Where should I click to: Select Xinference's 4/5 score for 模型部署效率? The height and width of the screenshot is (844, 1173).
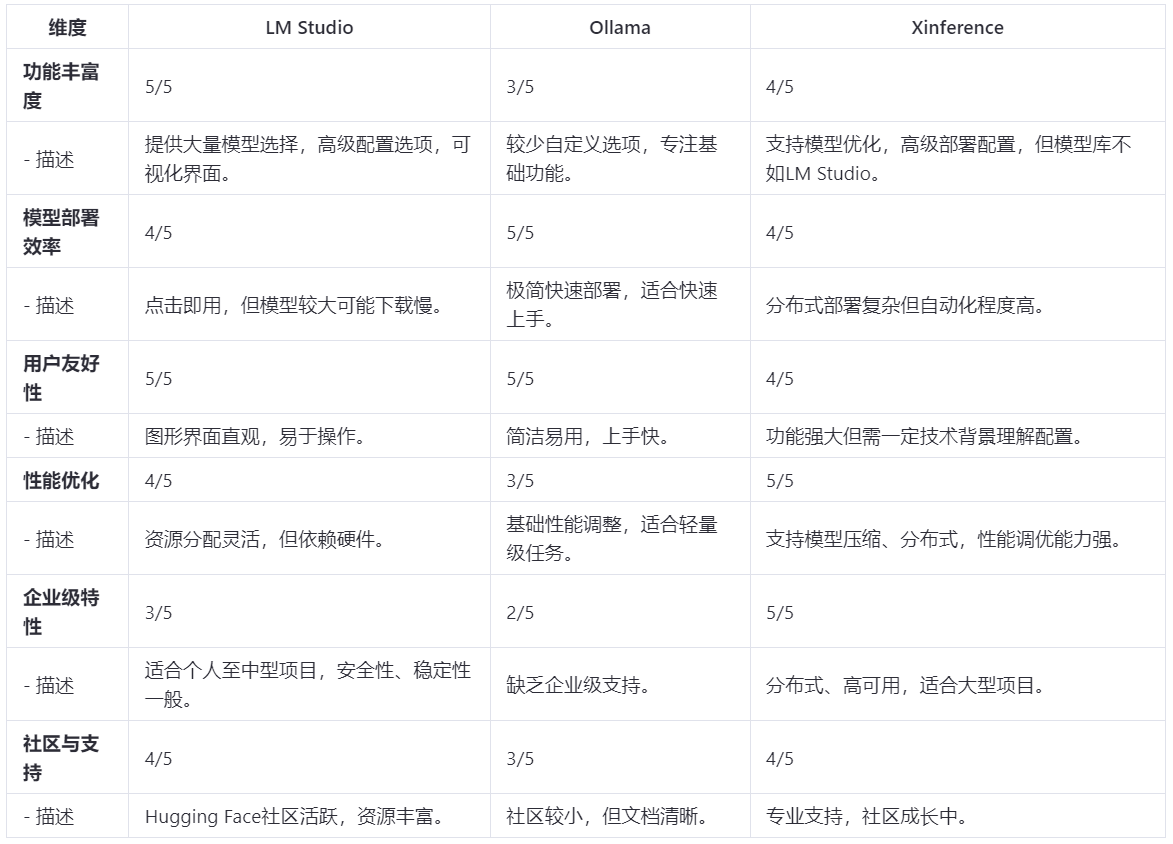pyautogui.click(x=780, y=233)
